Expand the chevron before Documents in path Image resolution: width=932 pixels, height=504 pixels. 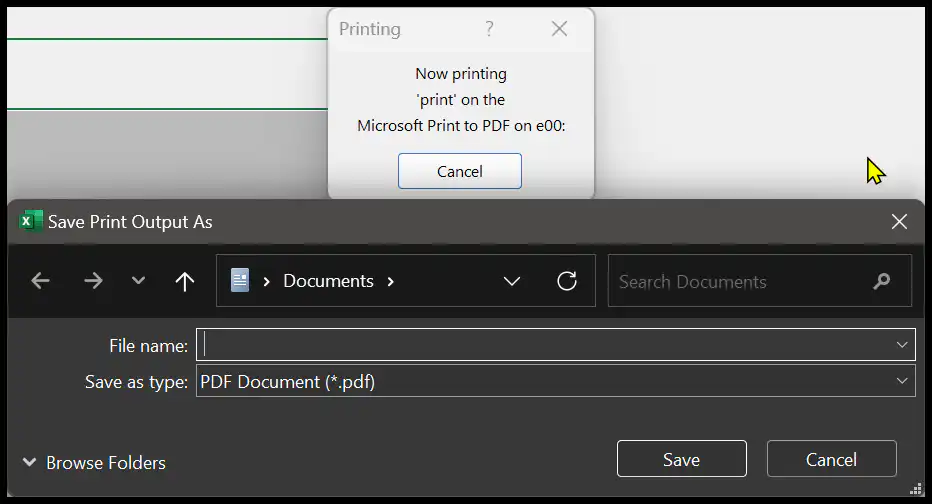[x=266, y=282]
